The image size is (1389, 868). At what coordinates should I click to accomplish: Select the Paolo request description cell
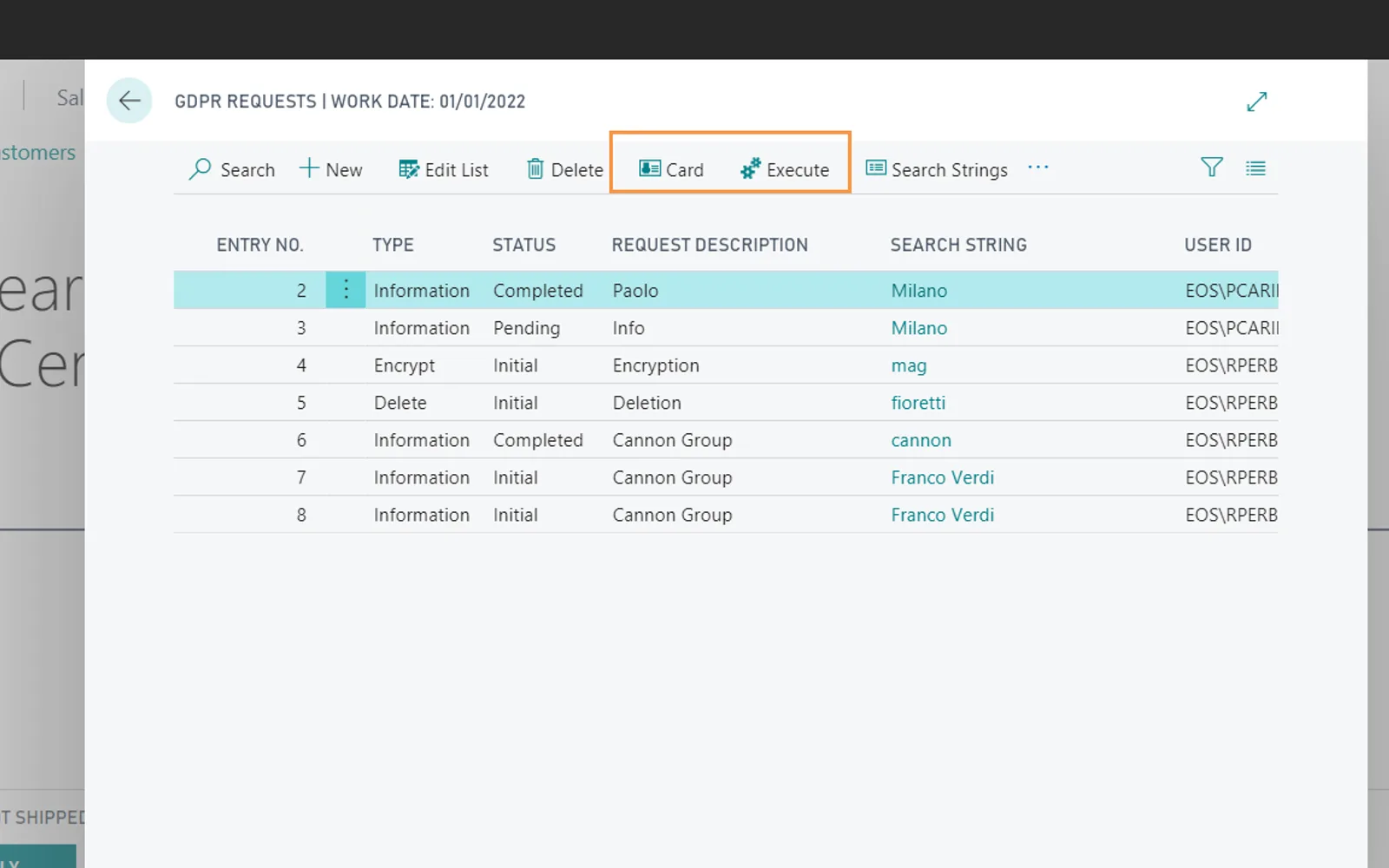pos(635,291)
